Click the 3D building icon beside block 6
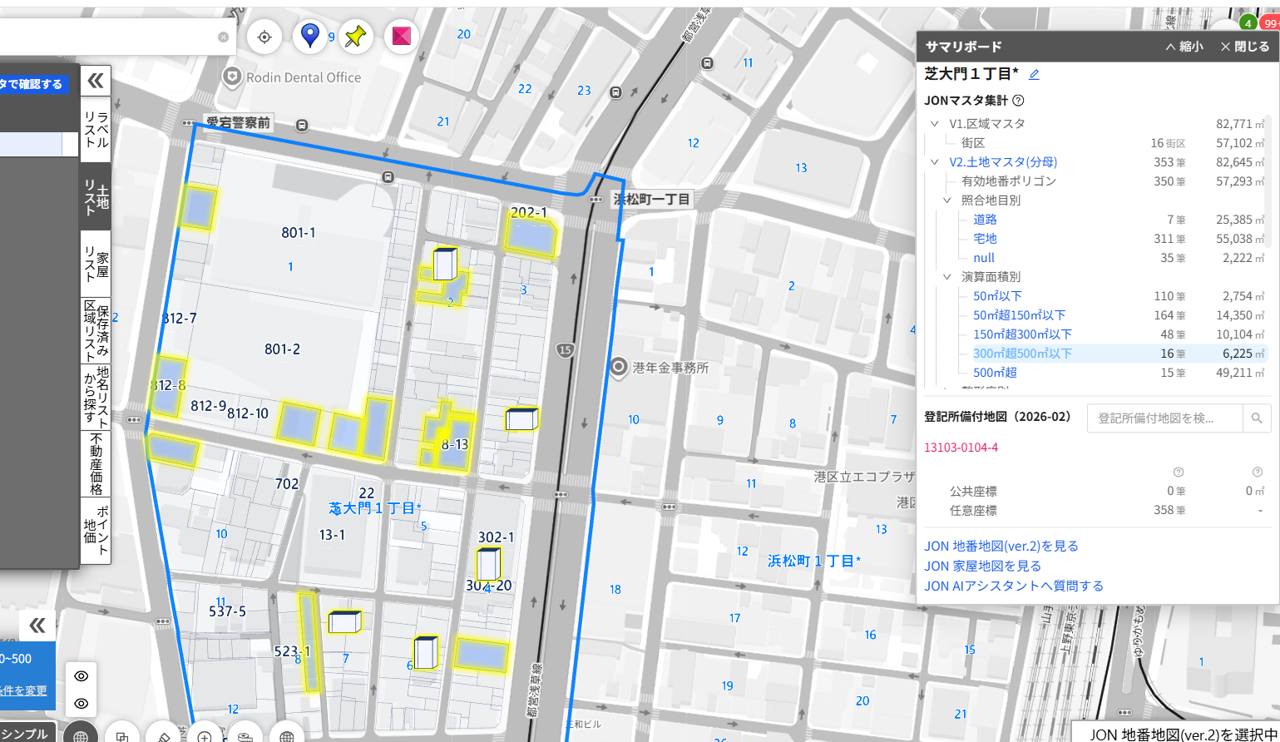1280x742 pixels. click(427, 653)
